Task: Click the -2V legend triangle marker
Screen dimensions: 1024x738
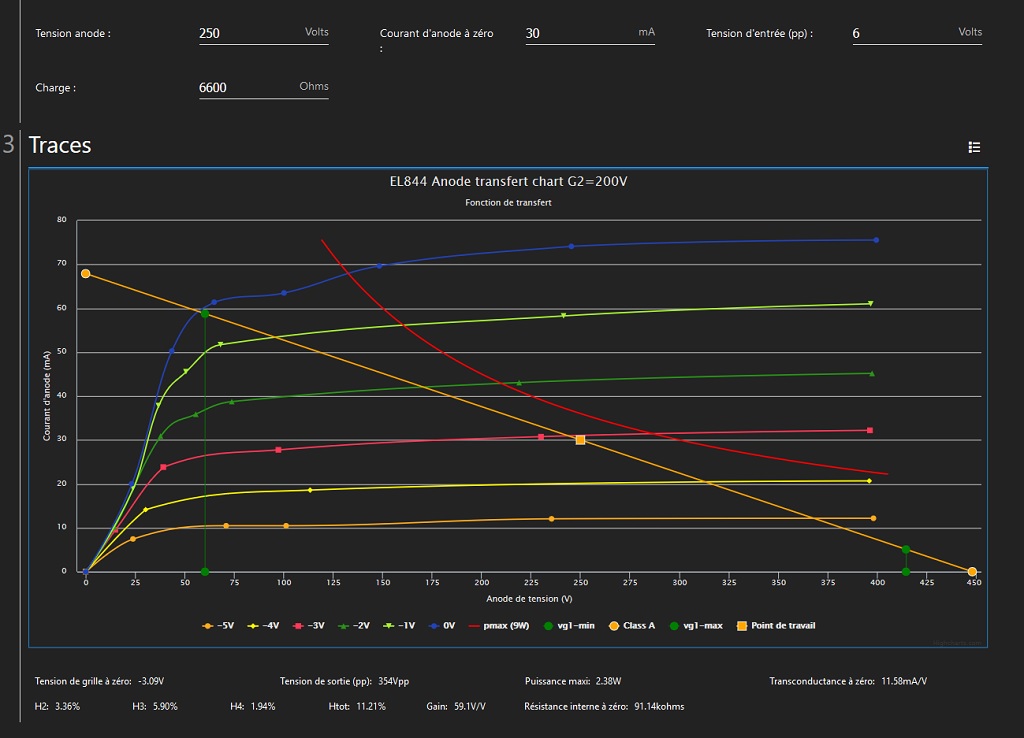Action: [344, 626]
